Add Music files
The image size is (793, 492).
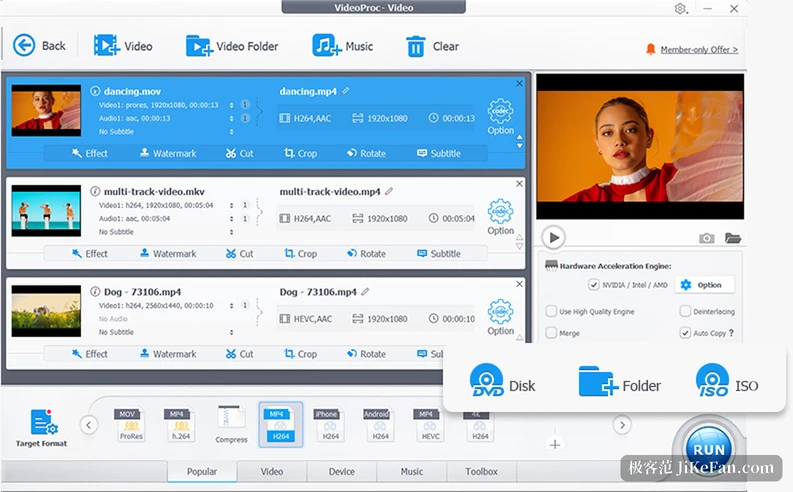(x=342, y=46)
